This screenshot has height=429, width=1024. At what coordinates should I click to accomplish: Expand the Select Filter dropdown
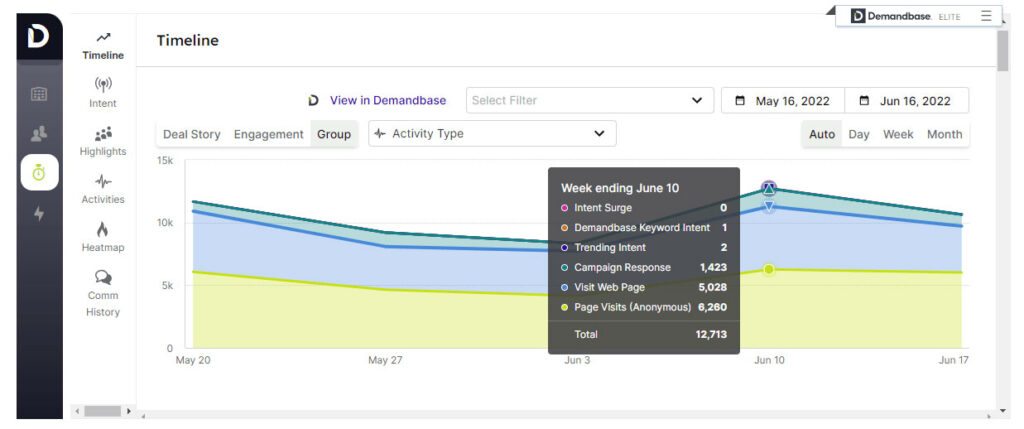(588, 100)
